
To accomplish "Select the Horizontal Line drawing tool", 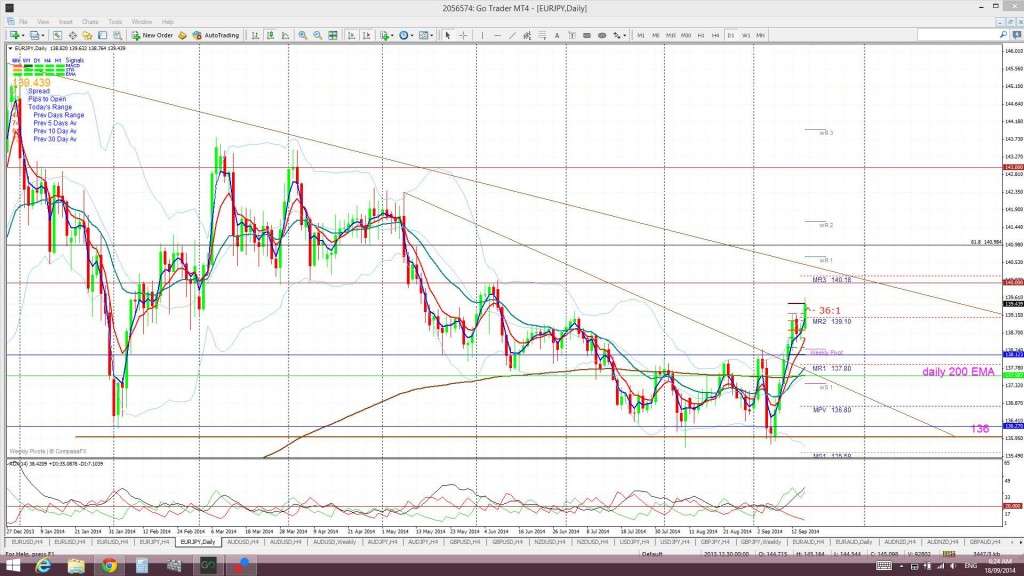I will [497, 35].
